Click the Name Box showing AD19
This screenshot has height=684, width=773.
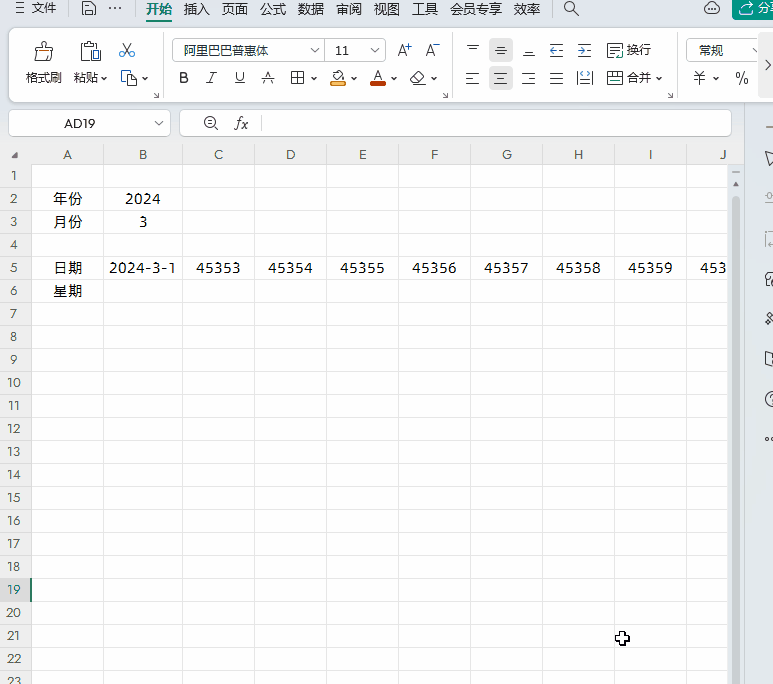[x=90, y=123]
